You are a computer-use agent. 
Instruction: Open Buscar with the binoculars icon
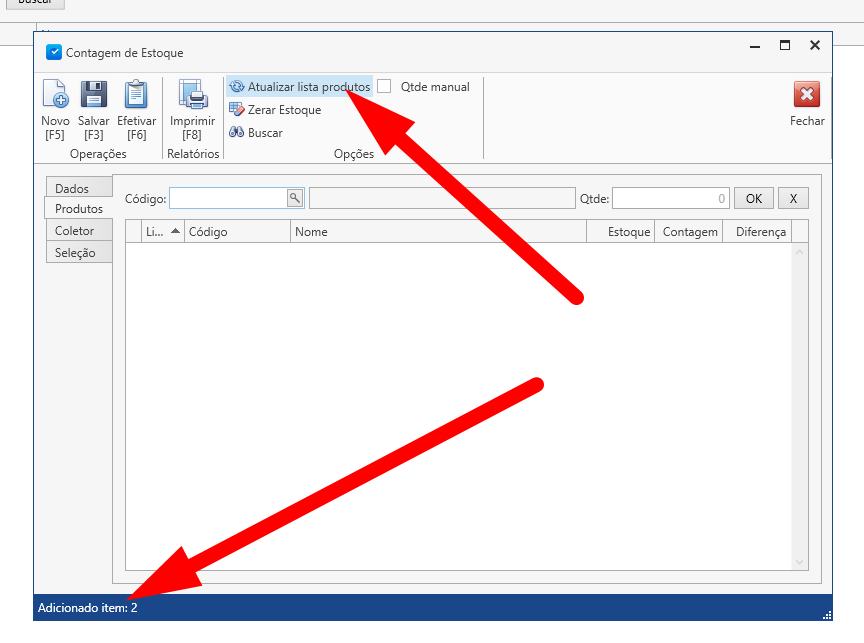pos(256,133)
